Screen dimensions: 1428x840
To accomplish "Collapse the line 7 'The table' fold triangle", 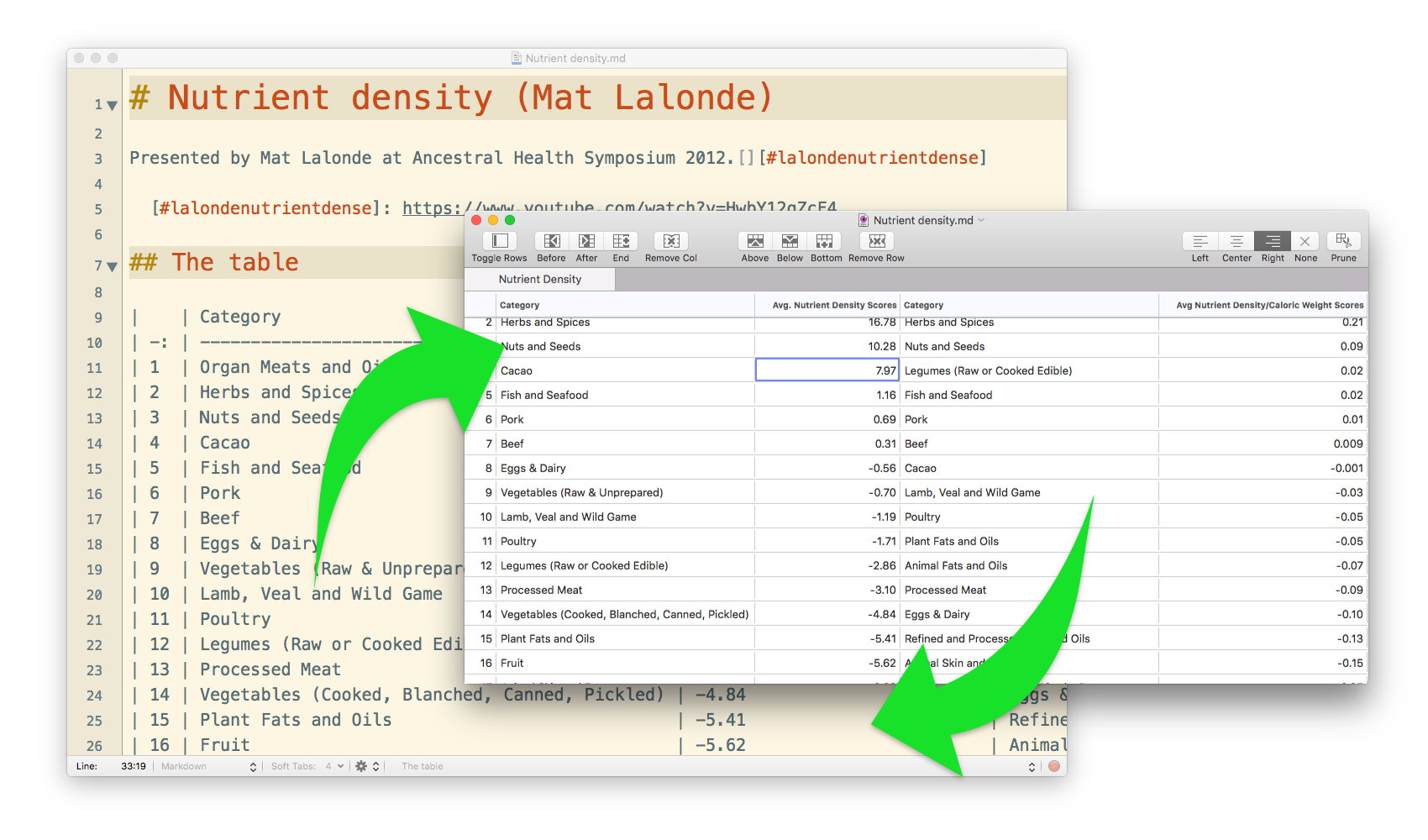I will [112, 266].
